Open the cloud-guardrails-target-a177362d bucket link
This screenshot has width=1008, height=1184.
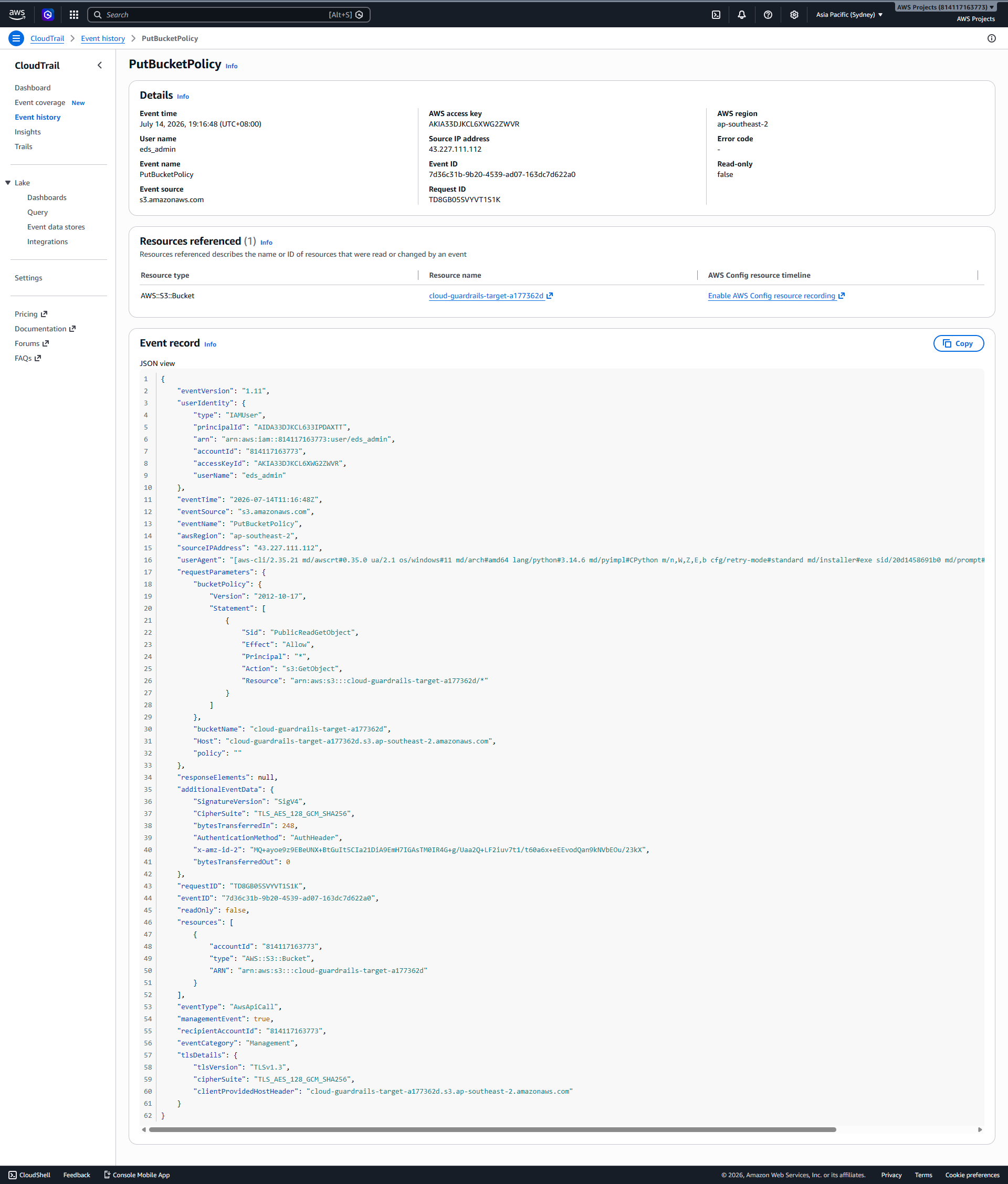click(491, 296)
